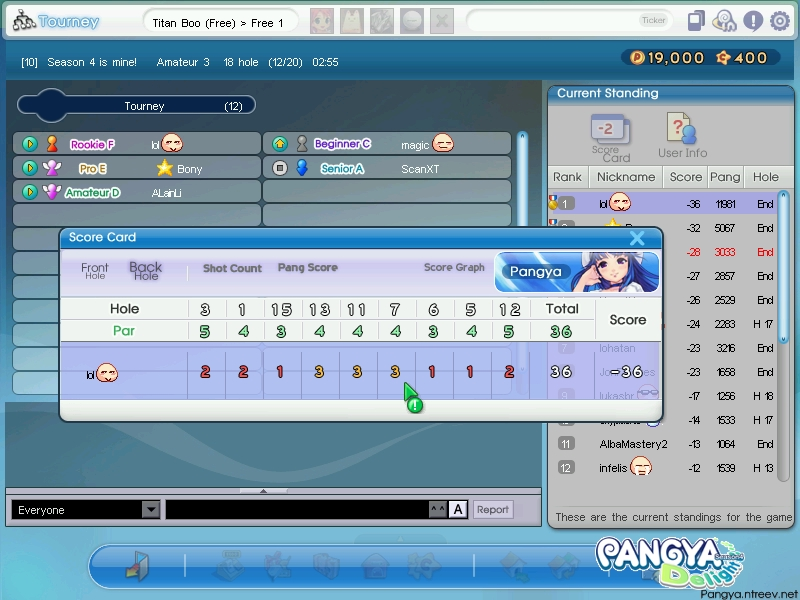Select the pink-haired character avatar icon
The image size is (800, 600).
[322, 21]
